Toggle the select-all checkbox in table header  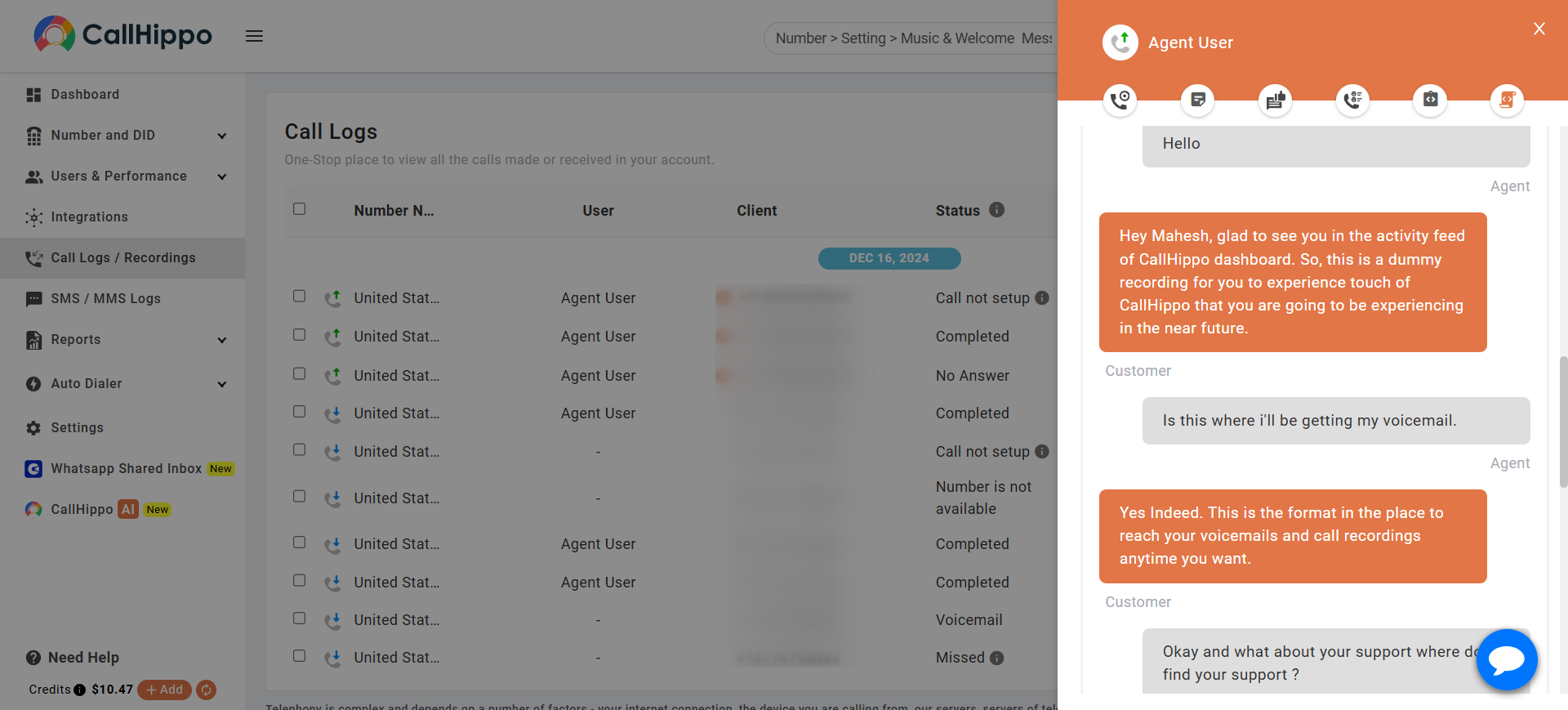click(x=300, y=209)
